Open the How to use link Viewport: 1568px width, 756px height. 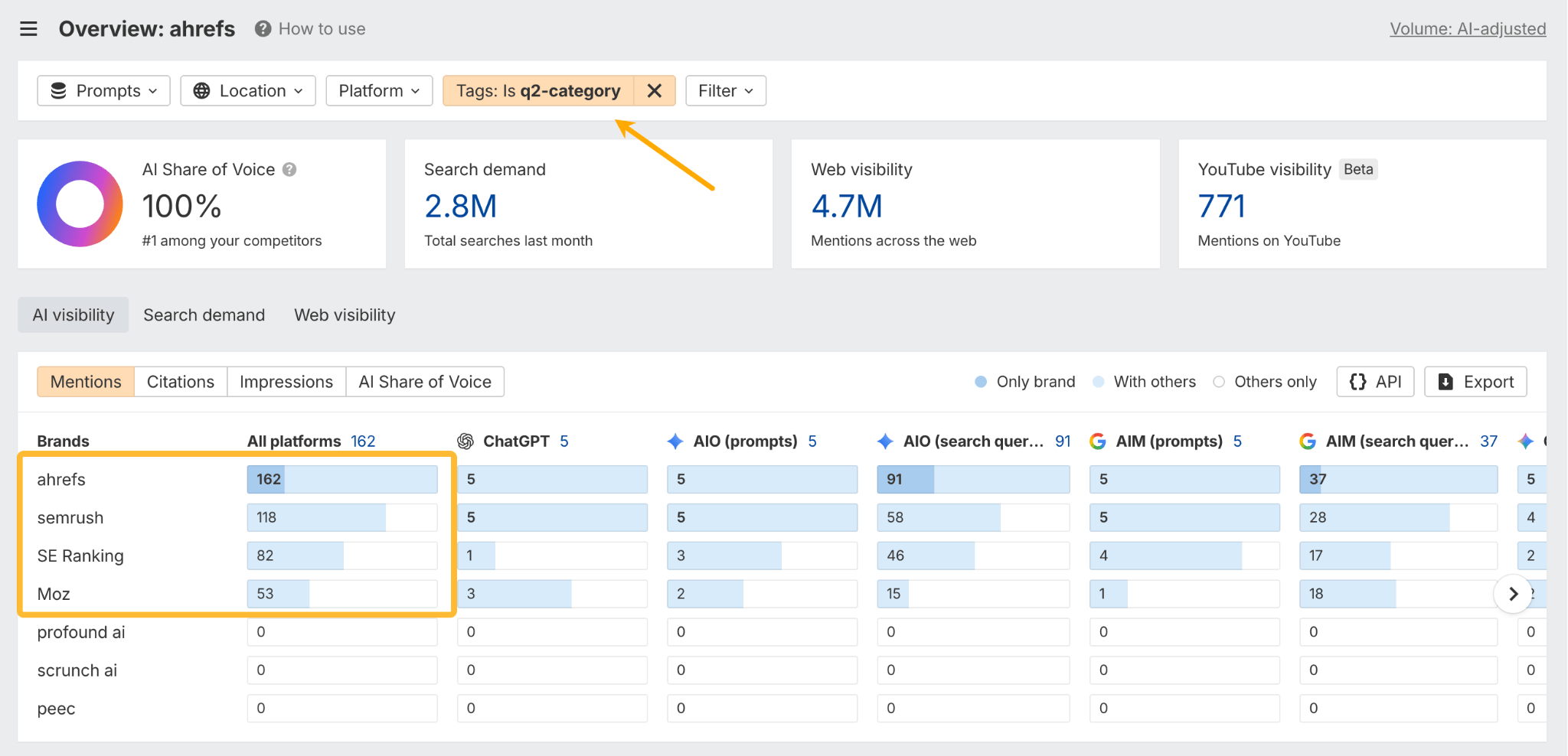pyautogui.click(x=322, y=29)
